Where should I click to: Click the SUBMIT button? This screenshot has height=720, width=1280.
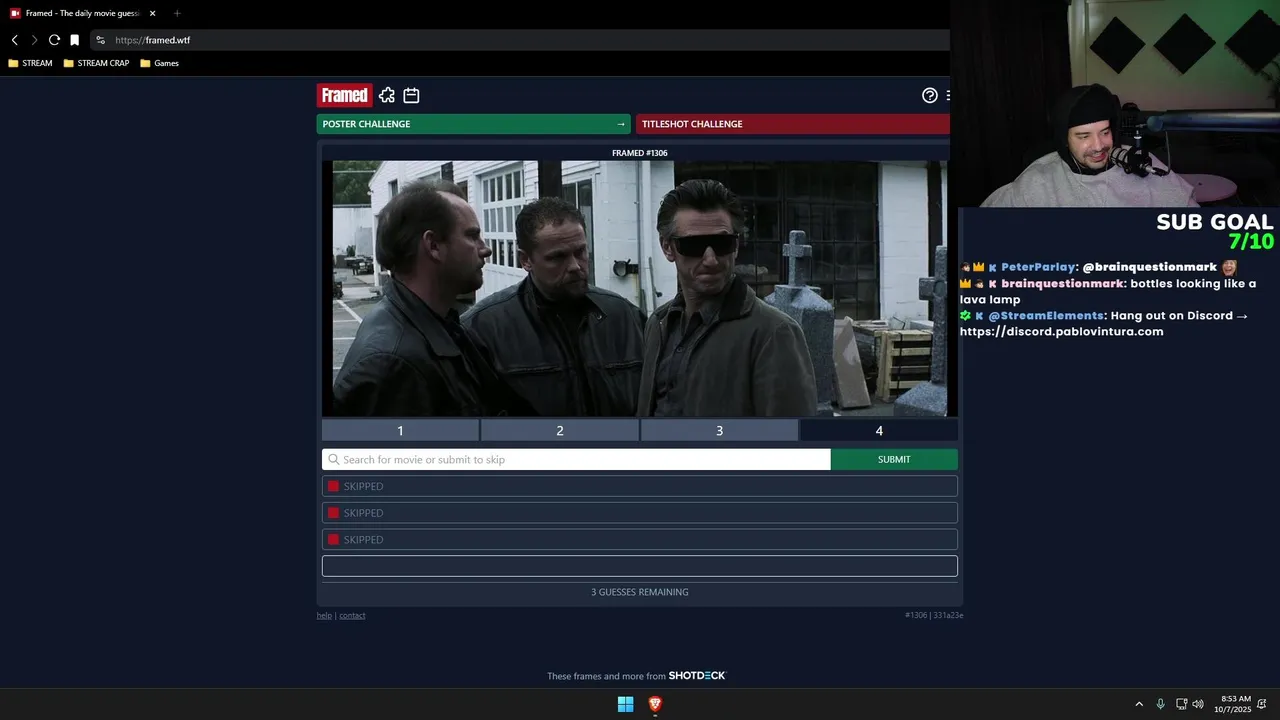coord(894,459)
